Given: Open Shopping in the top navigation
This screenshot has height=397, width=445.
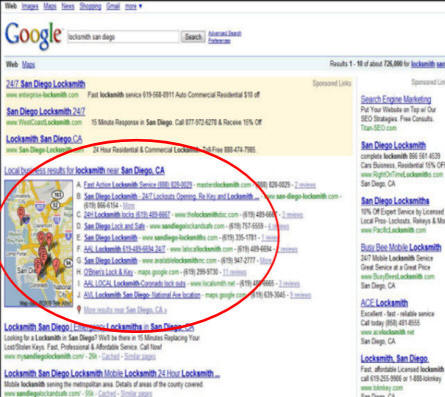Looking at the screenshot, I should [90, 6].
